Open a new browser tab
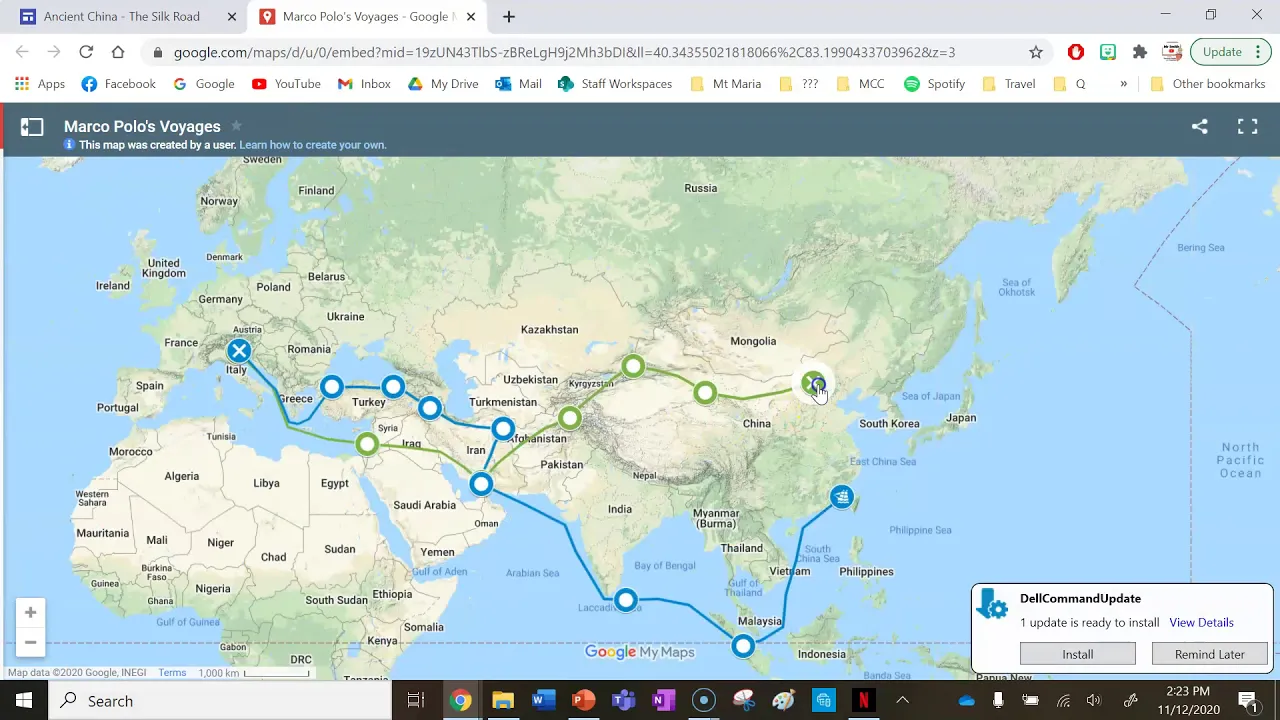The width and height of the screenshot is (1280, 720). coord(508,16)
